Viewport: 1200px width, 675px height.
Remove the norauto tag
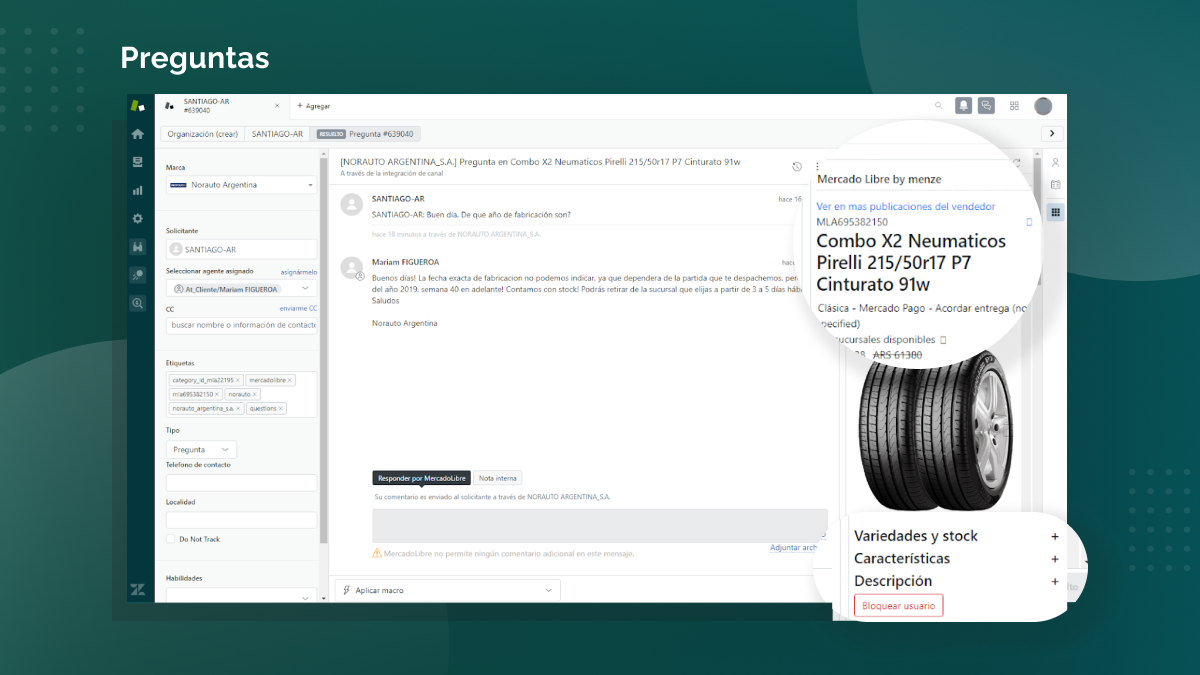pyautogui.click(x=255, y=394)
